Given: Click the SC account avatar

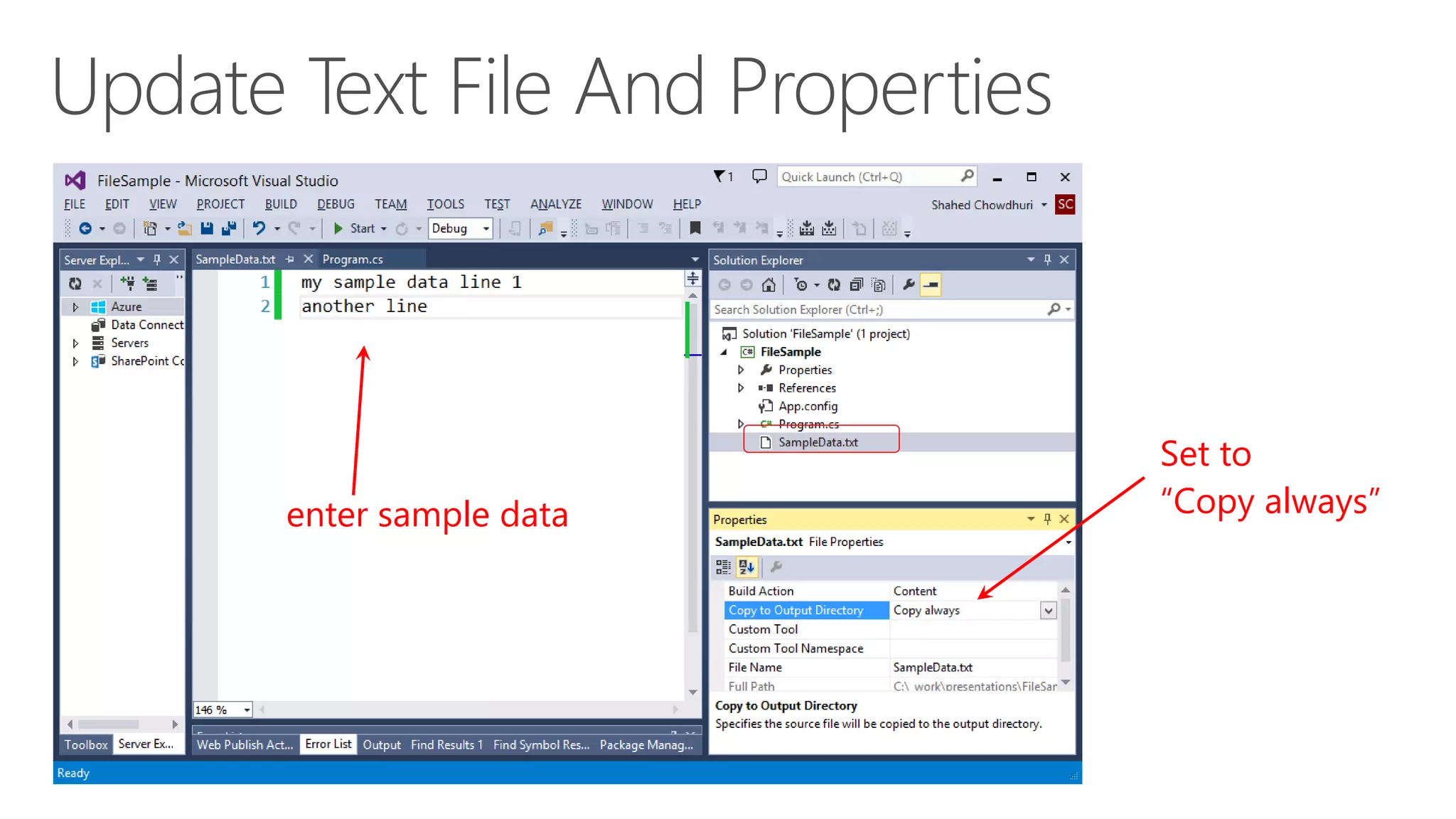Looking at the screenshot, I should click(x=1065, y=205).
